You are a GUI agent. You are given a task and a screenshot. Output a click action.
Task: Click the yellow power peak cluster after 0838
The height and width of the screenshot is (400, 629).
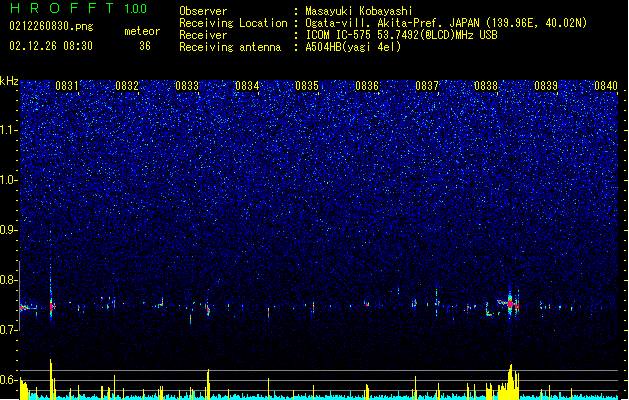pos(508,381)
